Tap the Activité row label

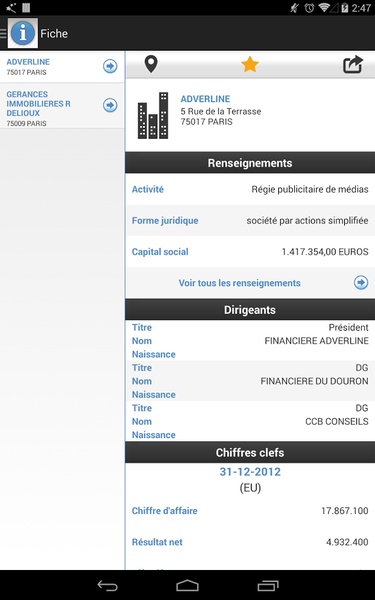[148, 189]
